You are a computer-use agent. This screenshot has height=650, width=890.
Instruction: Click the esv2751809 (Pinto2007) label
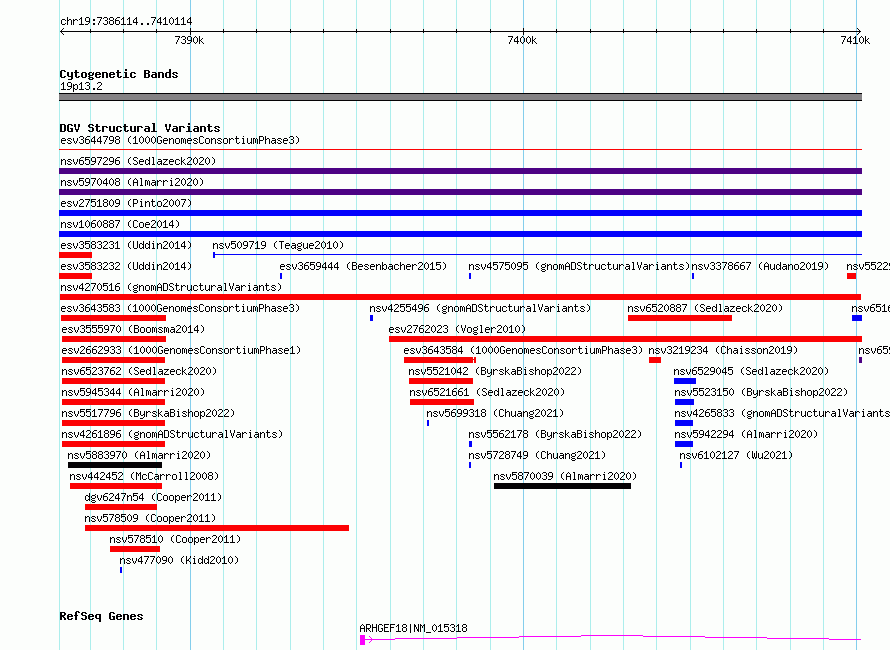click(x=126, y=203)
